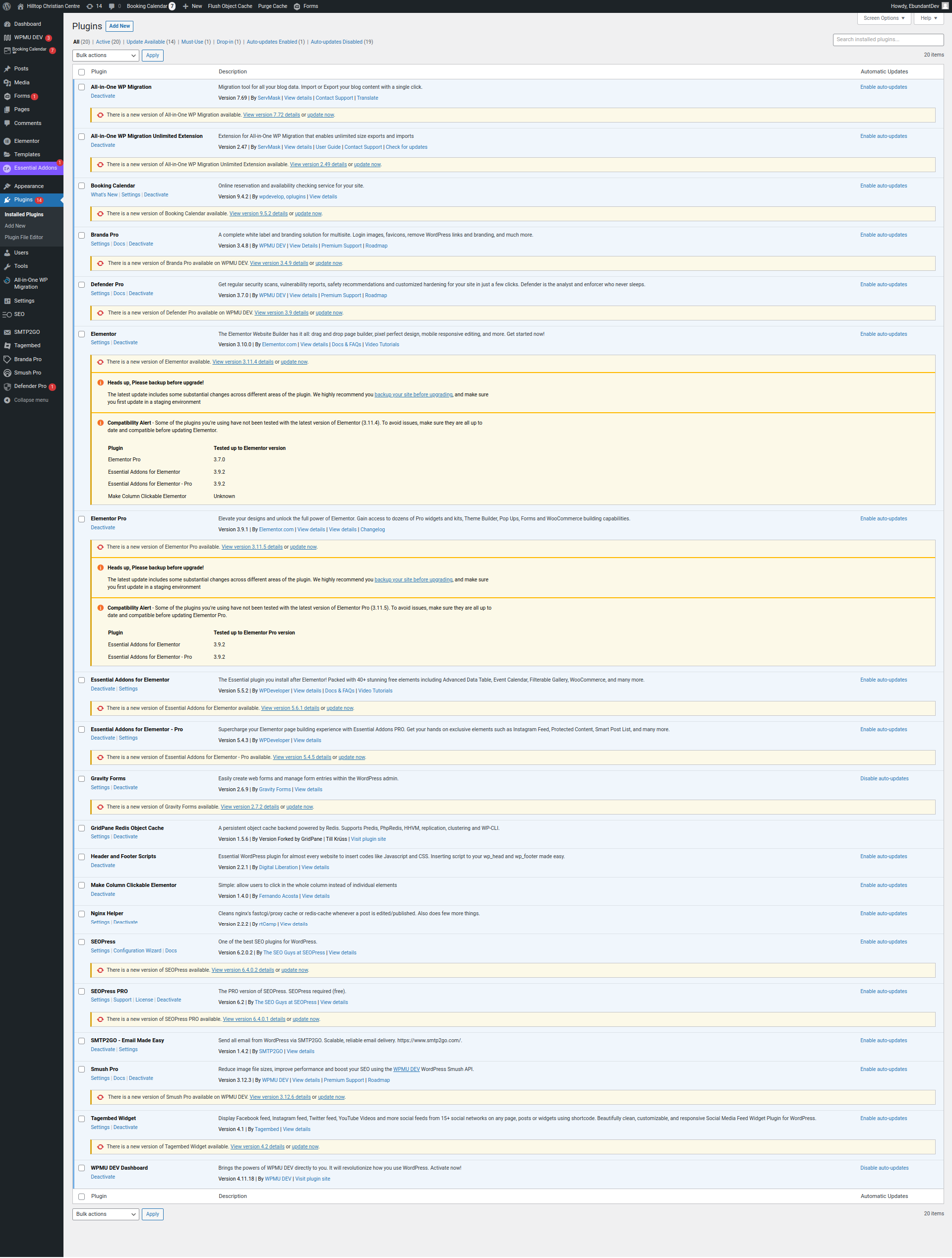Check the Booking Calendar plugin checkbox

tap(81, 186)
